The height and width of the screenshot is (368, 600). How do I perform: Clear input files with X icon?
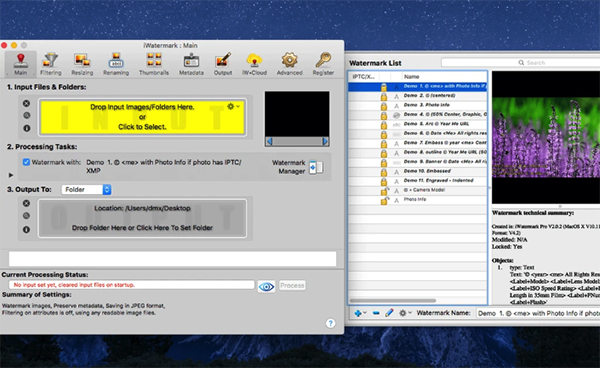26,103
